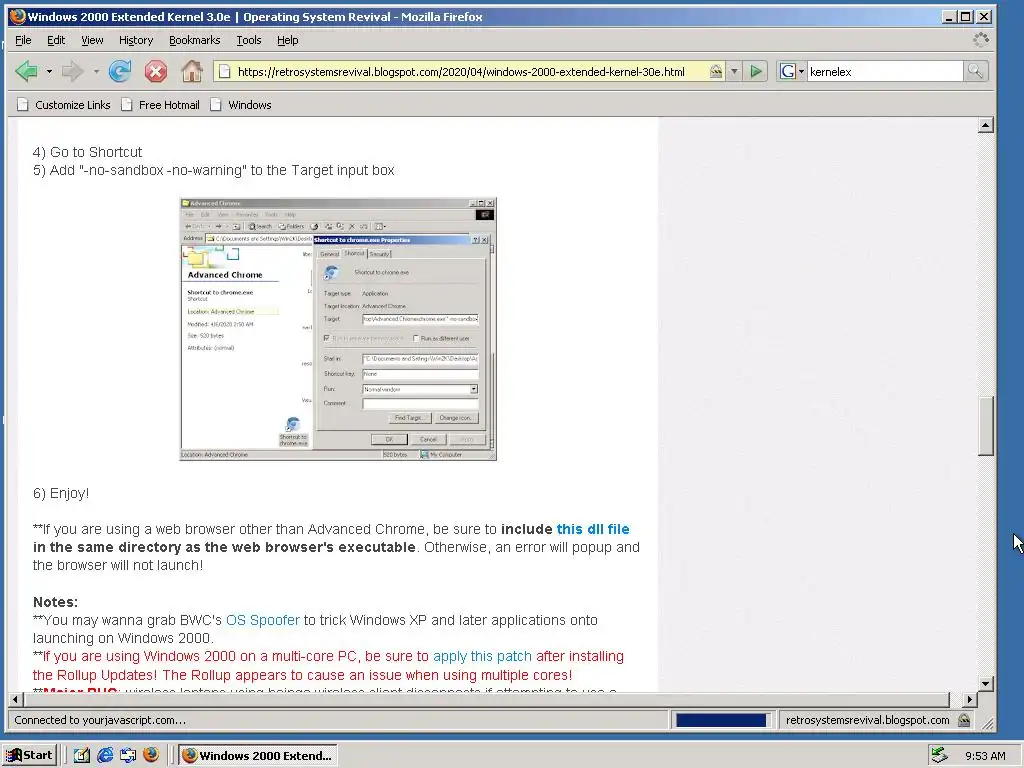Click the search magnifier button
Viewport: 1024px width, 768px height.
975,71
